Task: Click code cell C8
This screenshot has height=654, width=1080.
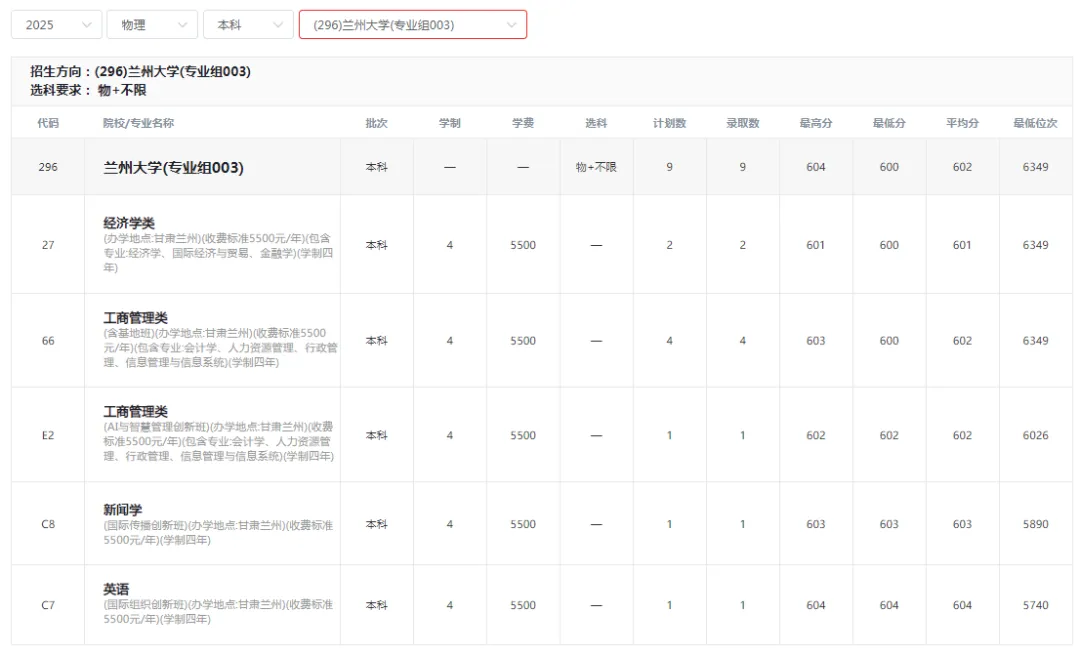Action: tap(48, 524)
